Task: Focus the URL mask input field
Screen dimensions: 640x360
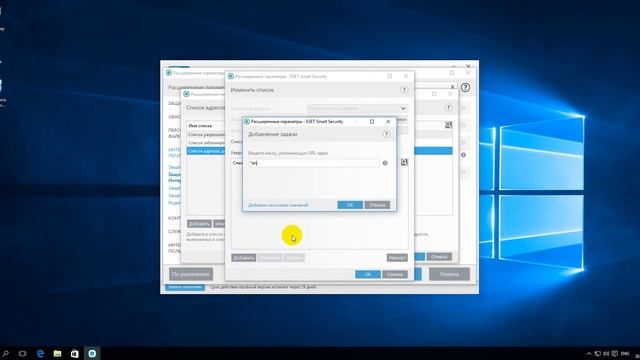Action: point(313,163)
